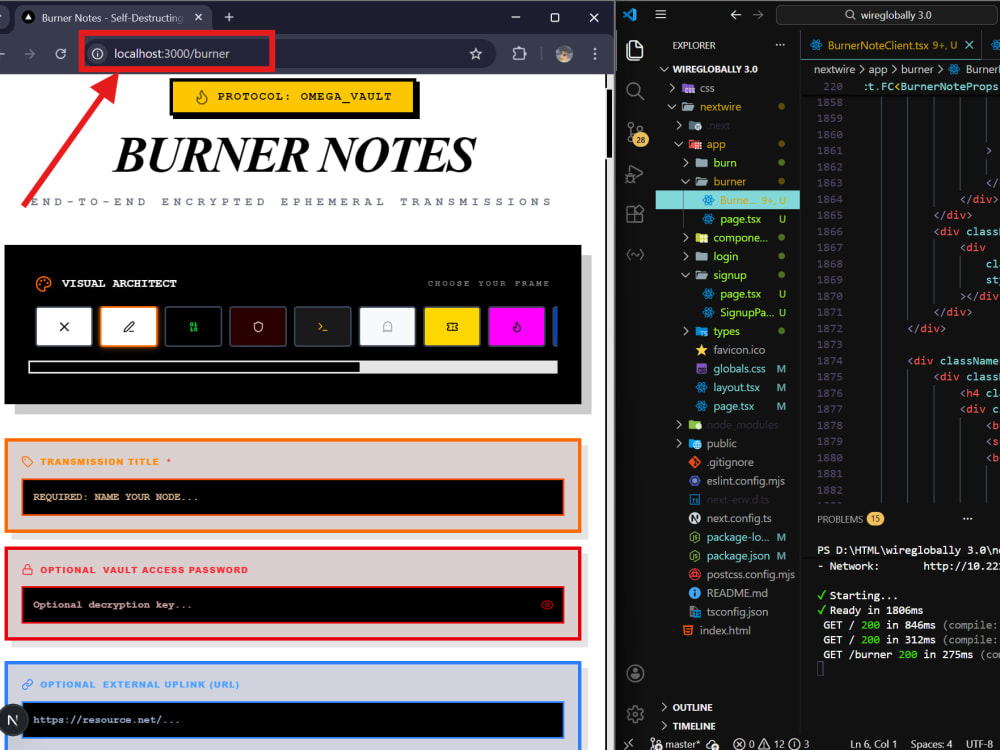The width and height of the screenshot is (1000, 750).
Task: Open VS Code hamburger menu
Action: pos(661,14)
